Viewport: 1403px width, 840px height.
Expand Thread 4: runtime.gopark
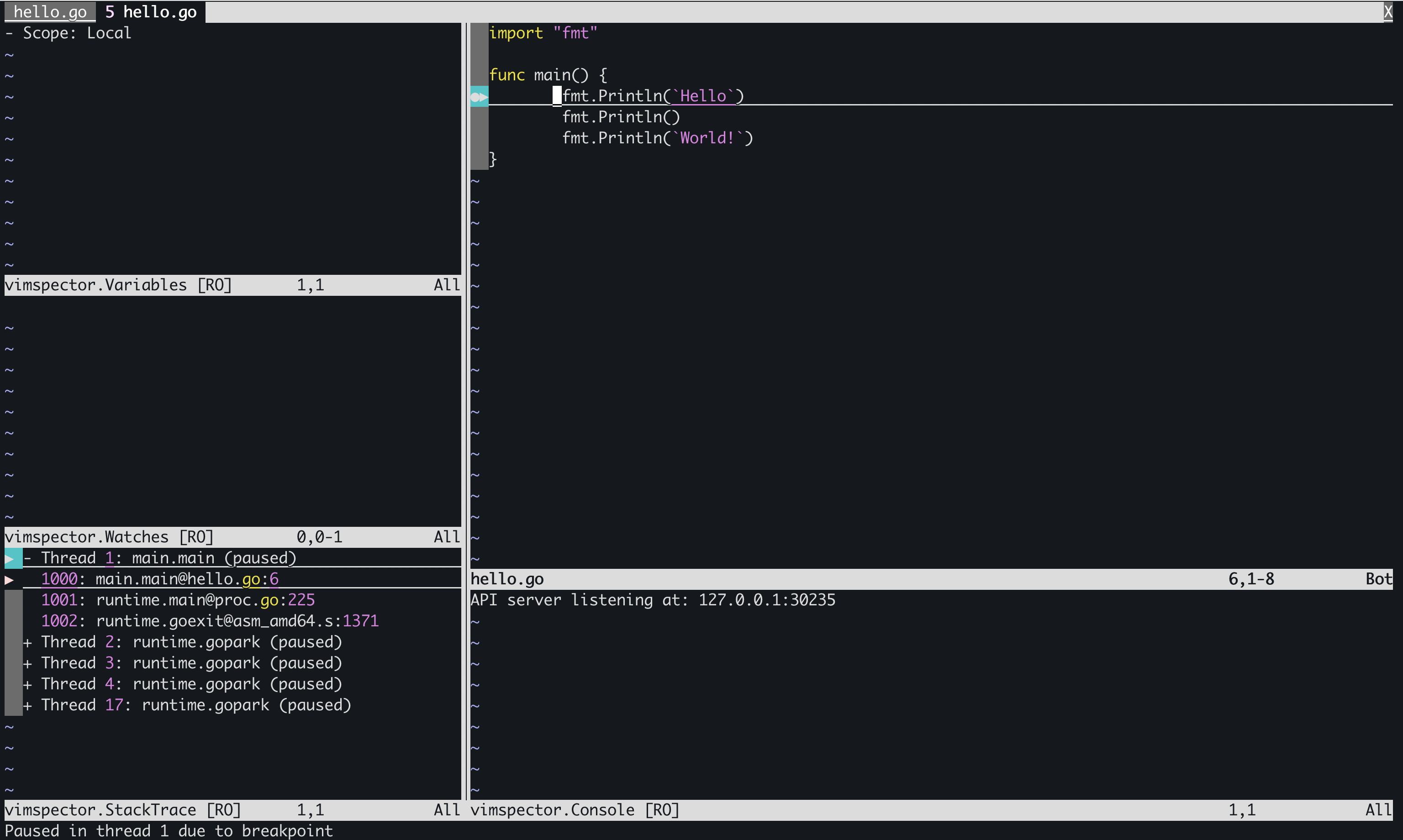[x=27, y=684]
